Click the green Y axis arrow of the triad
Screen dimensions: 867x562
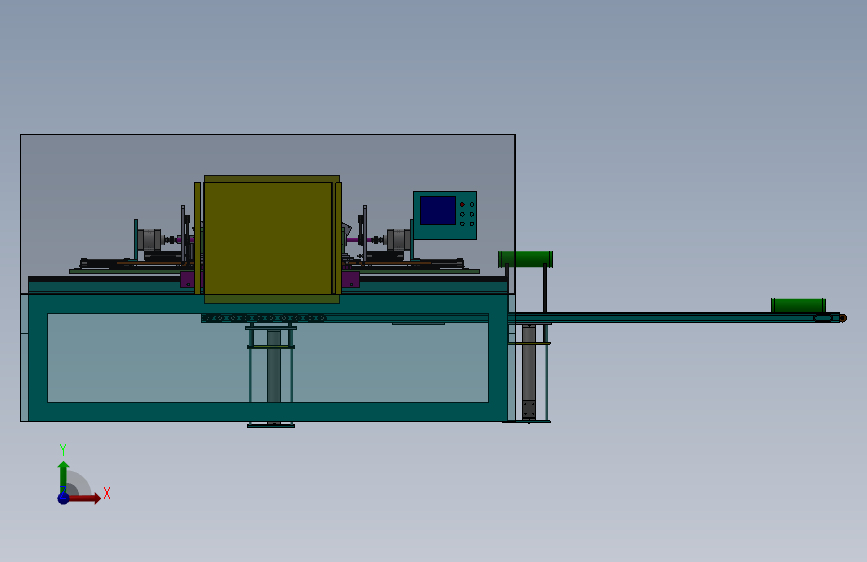pyautogui.click(x=63, y=476)
